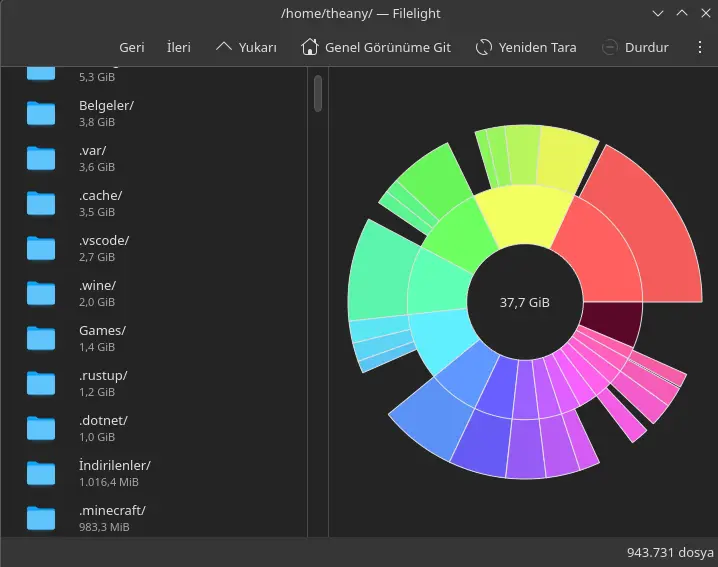This screenshot has height=567, width=718.
Task: Click the Geri back button
Action: click(x=131, y=47)
